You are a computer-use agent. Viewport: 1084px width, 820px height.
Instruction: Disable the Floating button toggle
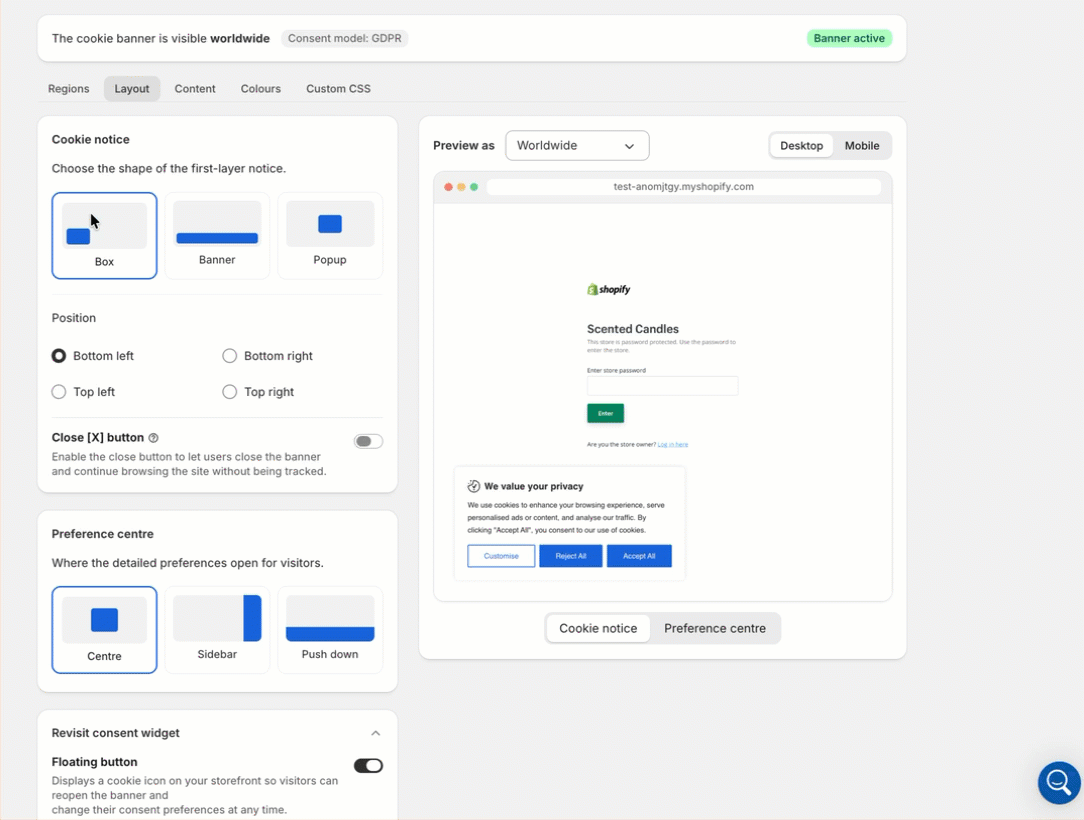click(368, 765)
